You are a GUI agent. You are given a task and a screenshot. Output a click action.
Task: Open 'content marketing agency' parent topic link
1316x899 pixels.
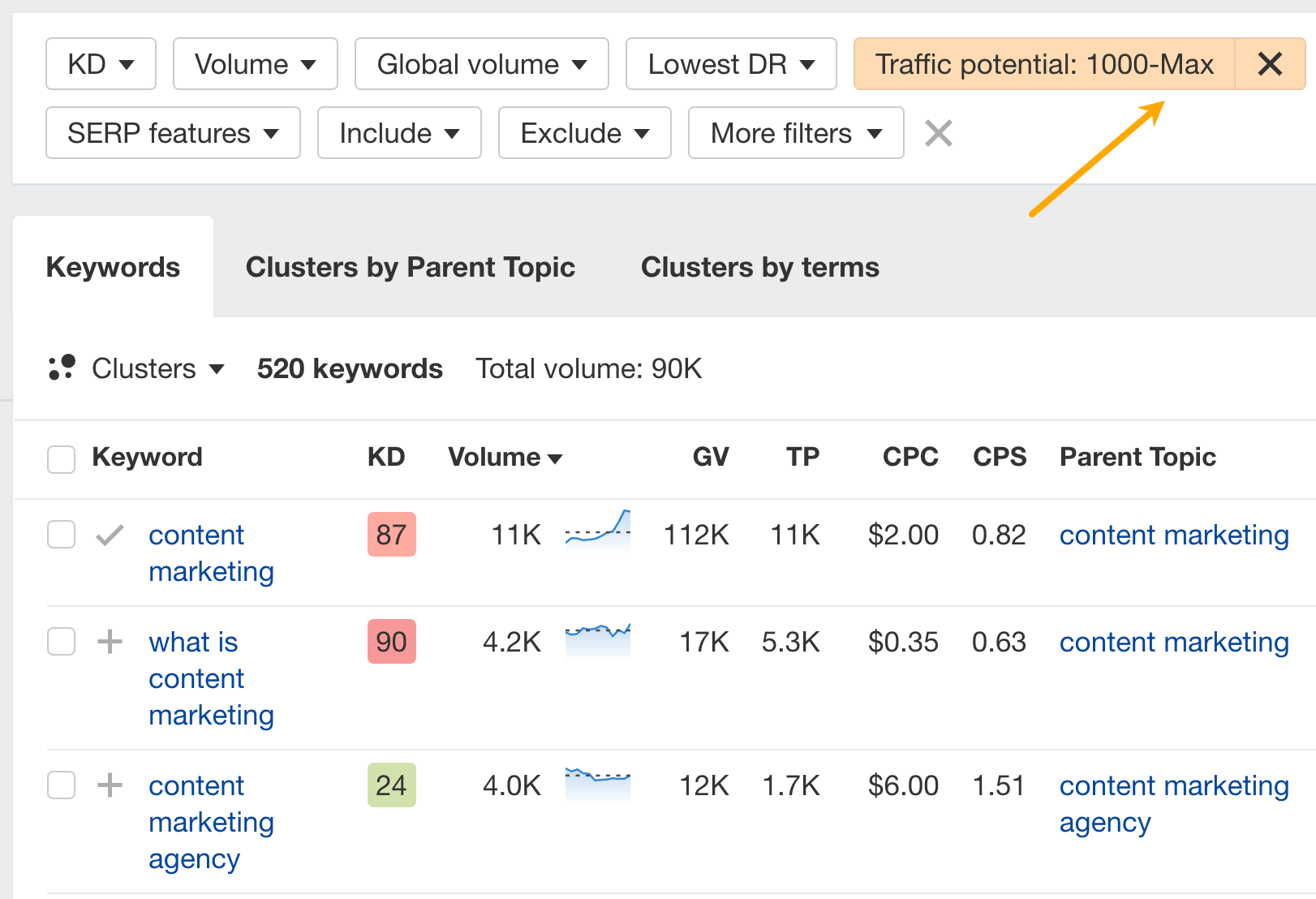pyautogui.click(x=1174, y=803)
